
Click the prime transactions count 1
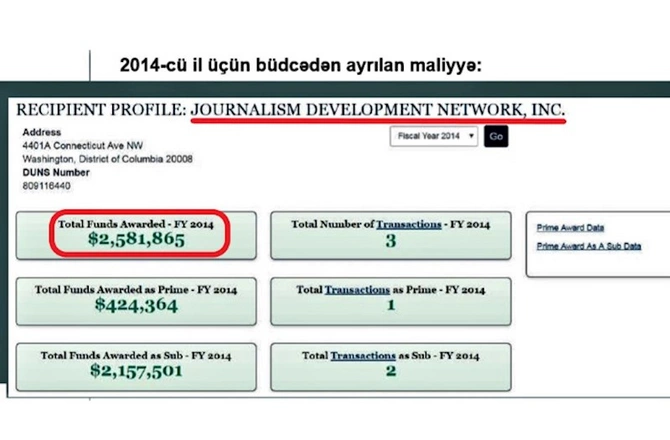(x=391, y=305)
